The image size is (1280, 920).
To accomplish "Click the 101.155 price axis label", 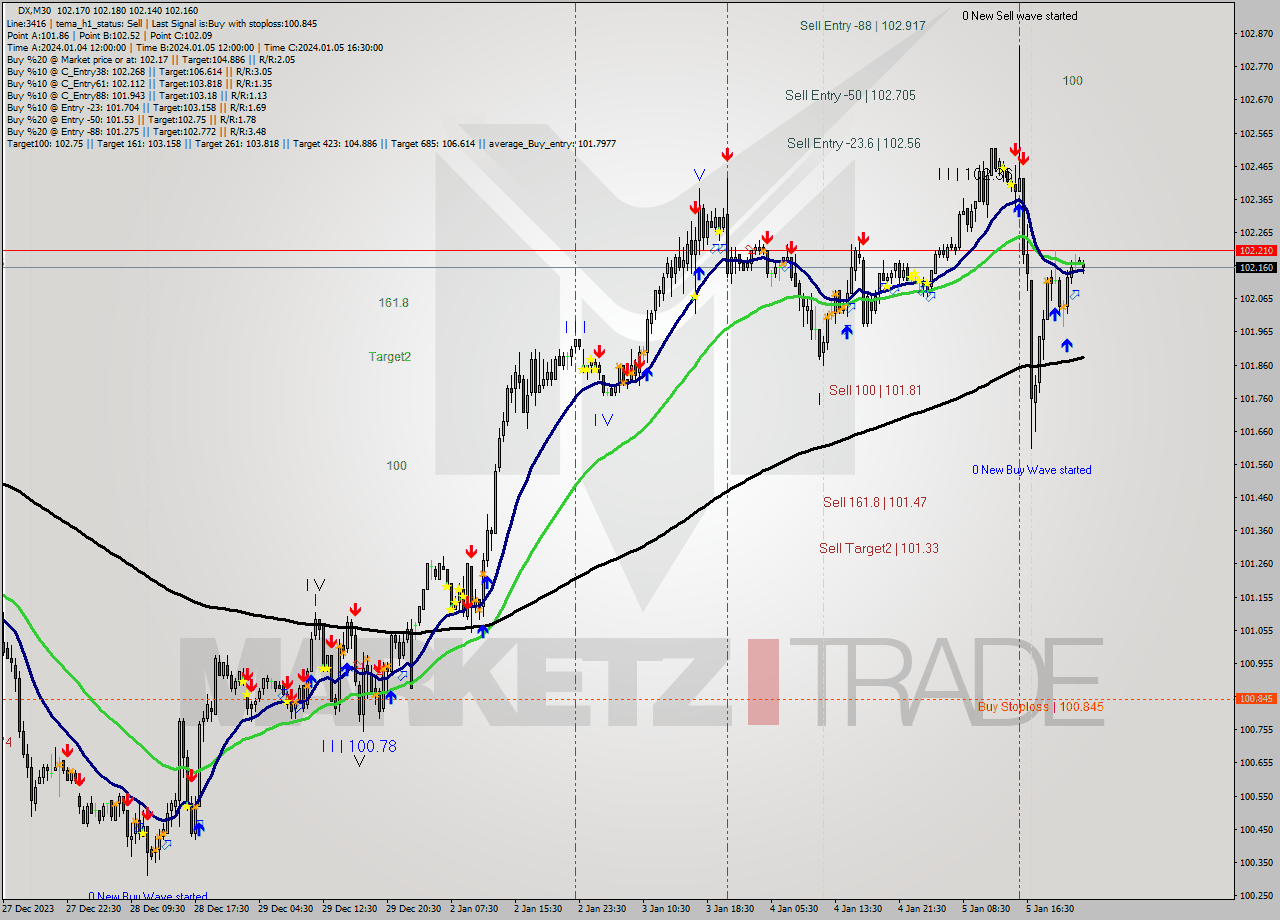I will tap(1255, 598).
